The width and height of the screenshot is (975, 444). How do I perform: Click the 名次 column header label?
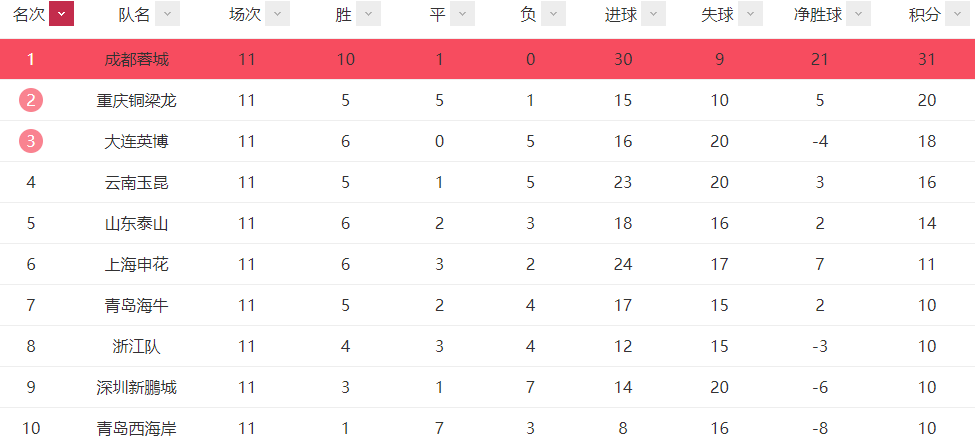pyautogui.click(x=29, y=15)
